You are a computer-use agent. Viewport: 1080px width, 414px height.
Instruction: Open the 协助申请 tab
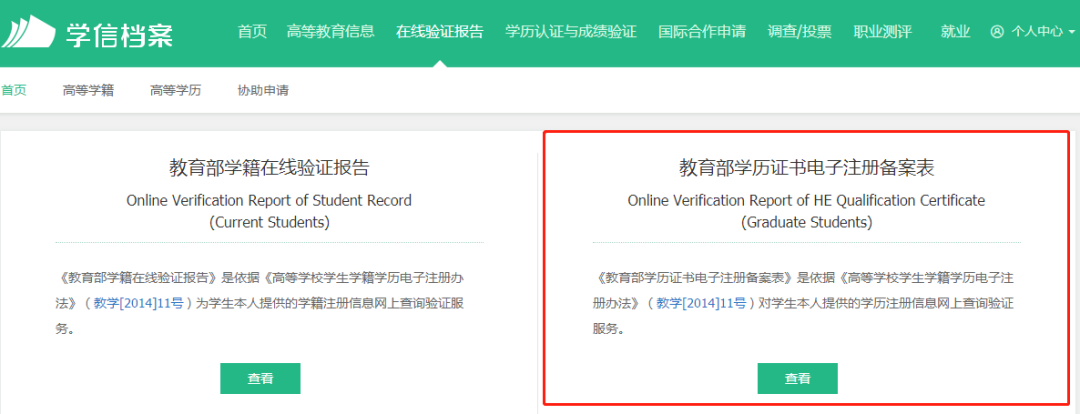point(263,90)
